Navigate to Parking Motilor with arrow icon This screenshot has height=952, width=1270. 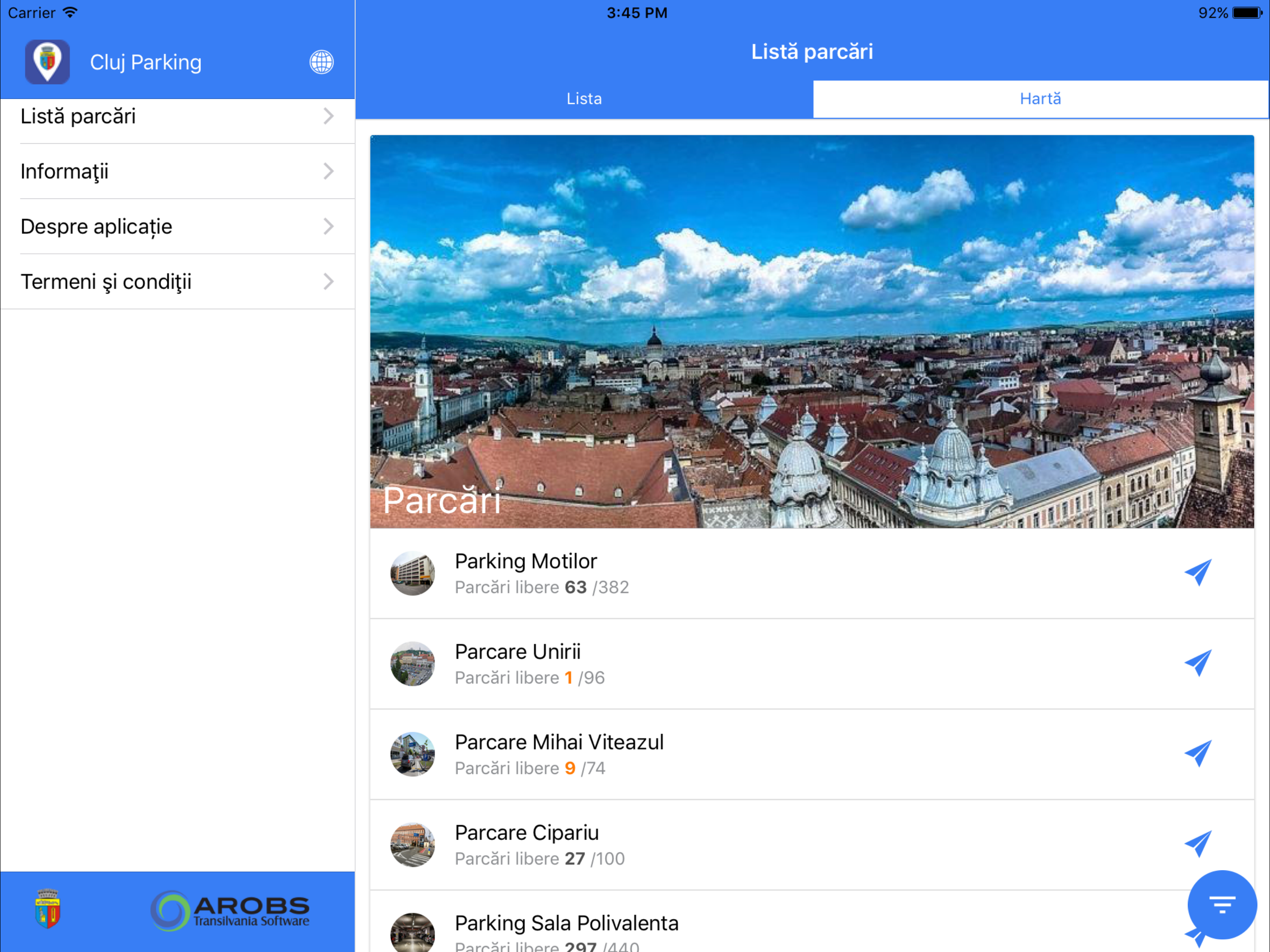(1197, 573)
